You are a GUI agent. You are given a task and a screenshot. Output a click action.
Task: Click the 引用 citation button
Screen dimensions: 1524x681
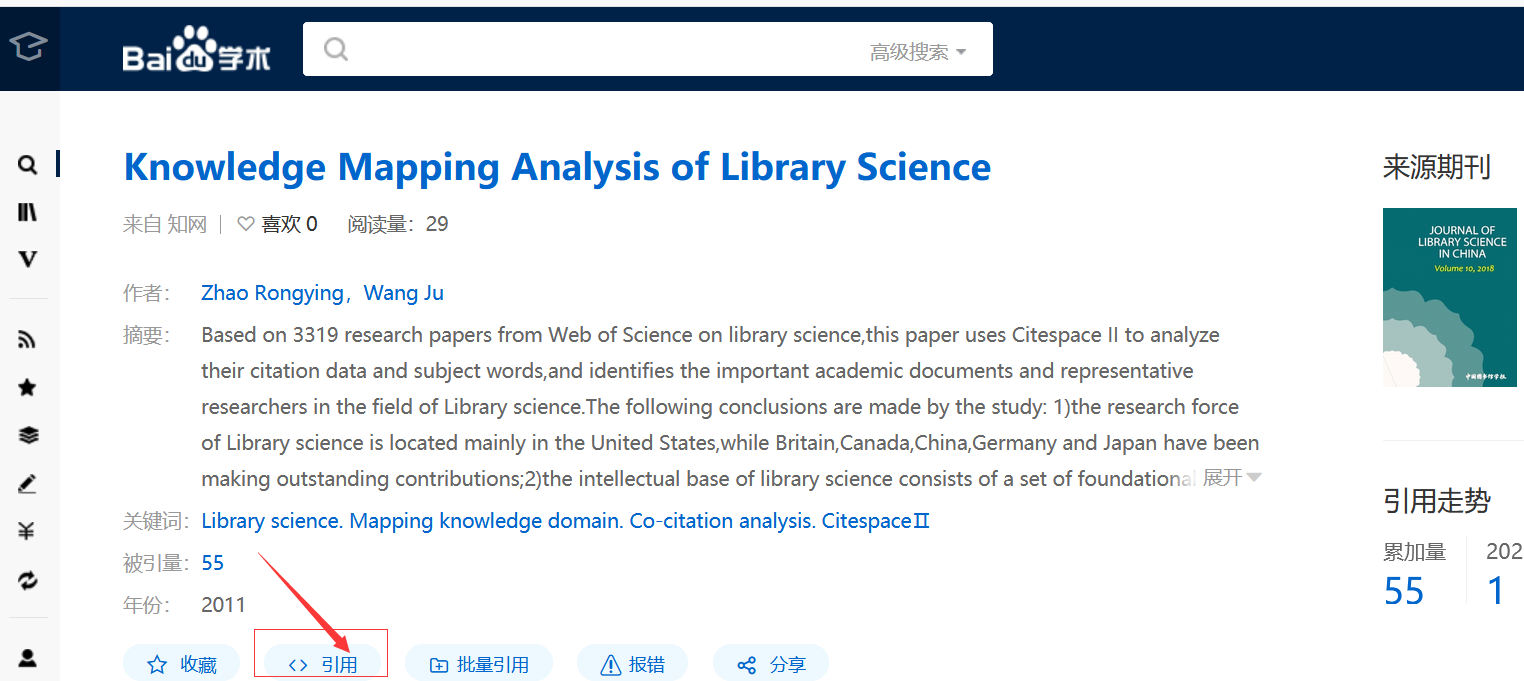tap(320, 662)
